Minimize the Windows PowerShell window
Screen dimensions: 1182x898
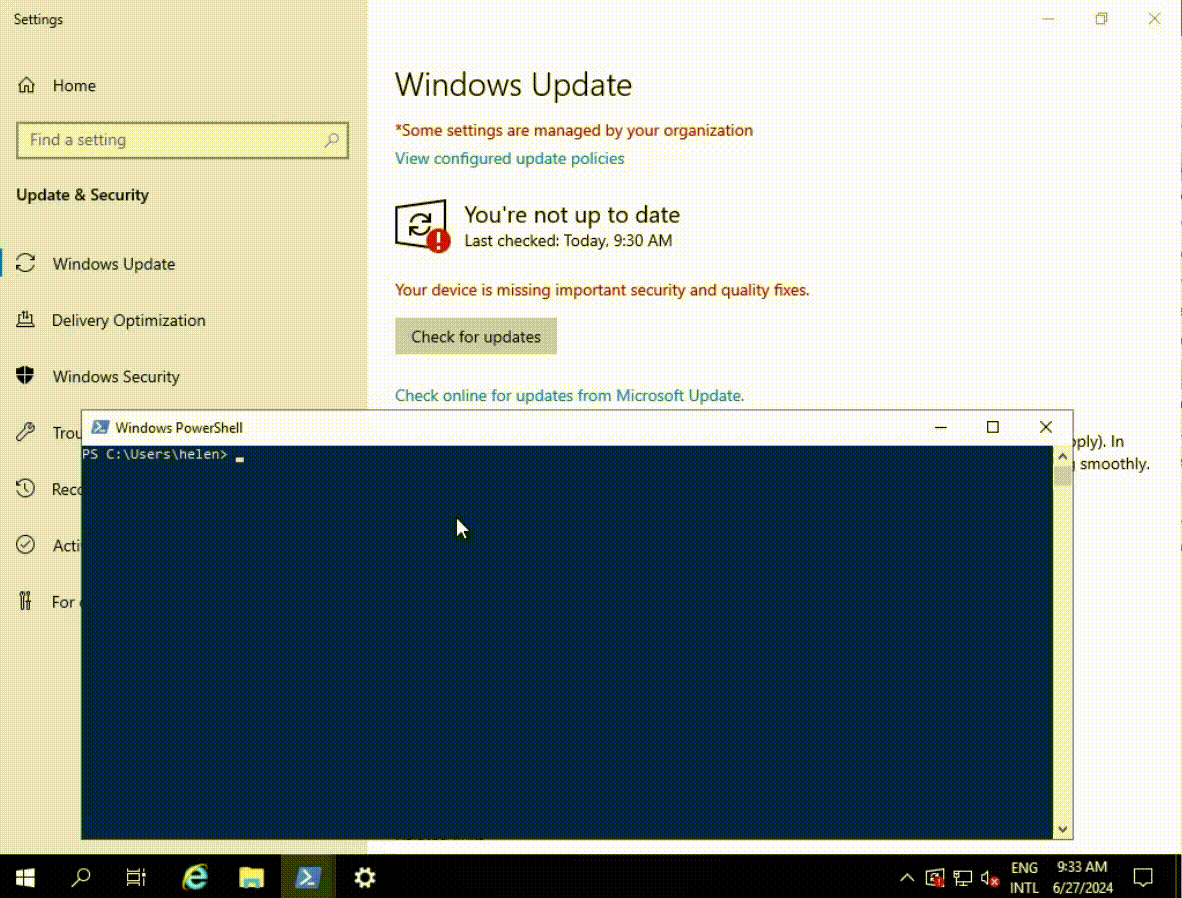coord(941,428)
